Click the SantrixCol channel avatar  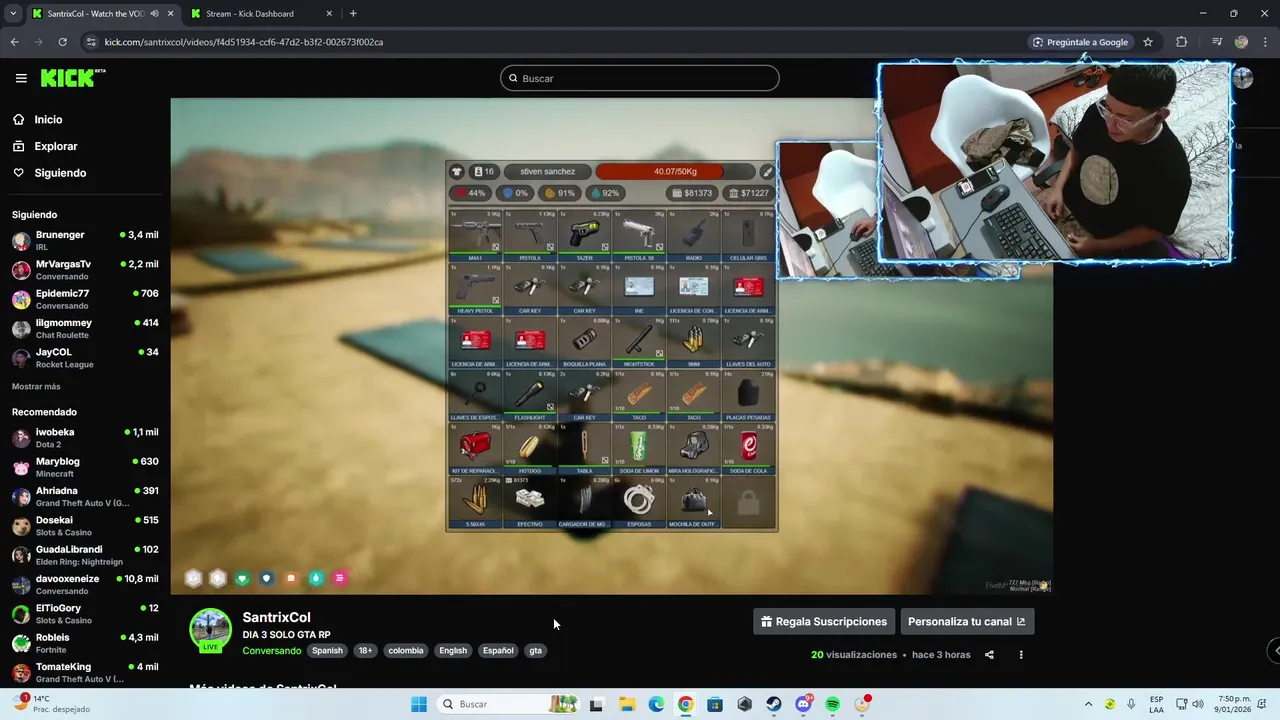pyautogui.click(x=210, y=630)
